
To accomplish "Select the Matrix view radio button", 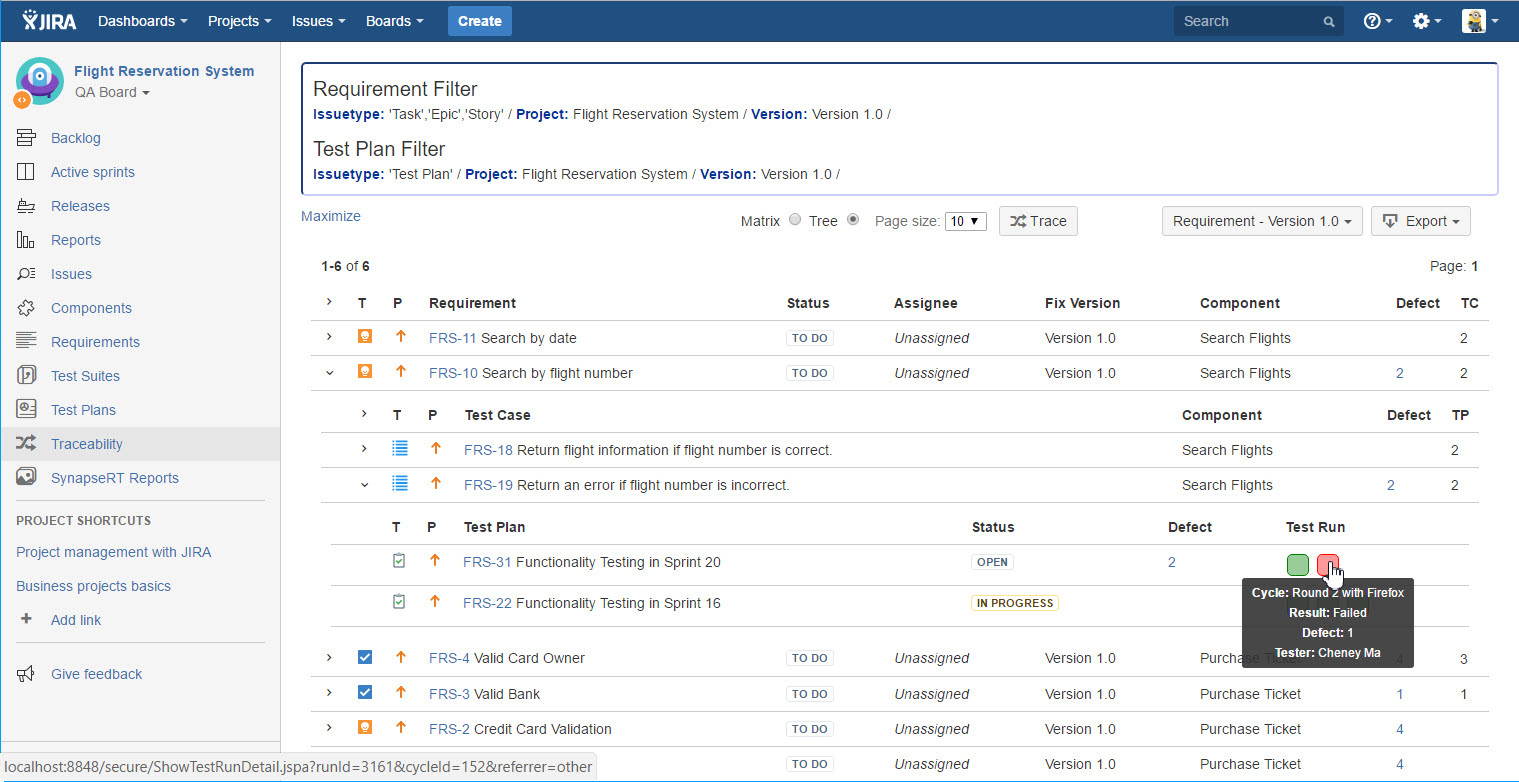I will click(795, 220).
